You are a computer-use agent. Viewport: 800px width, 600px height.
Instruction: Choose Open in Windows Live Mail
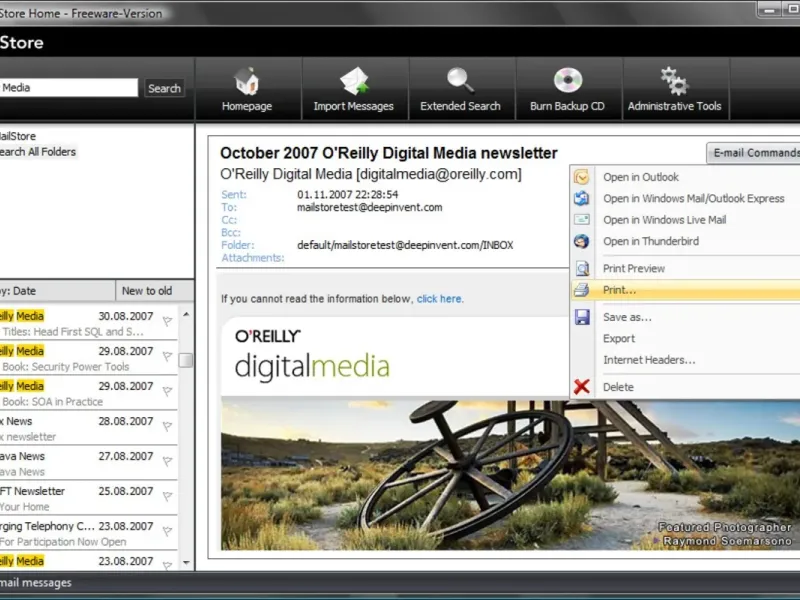tap(665, 220)
